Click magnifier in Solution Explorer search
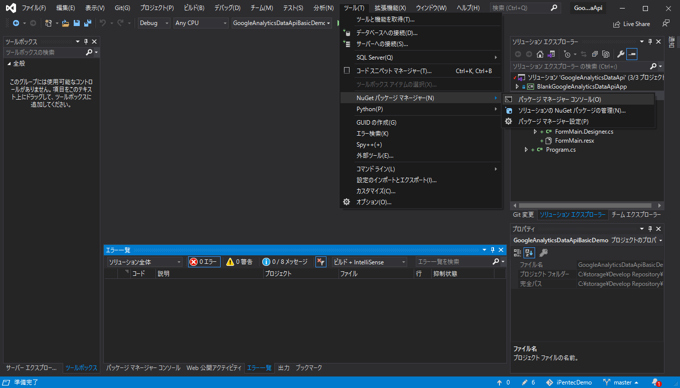Image resolution: width=680 pixels, height=388 pixels. [653, 66]
